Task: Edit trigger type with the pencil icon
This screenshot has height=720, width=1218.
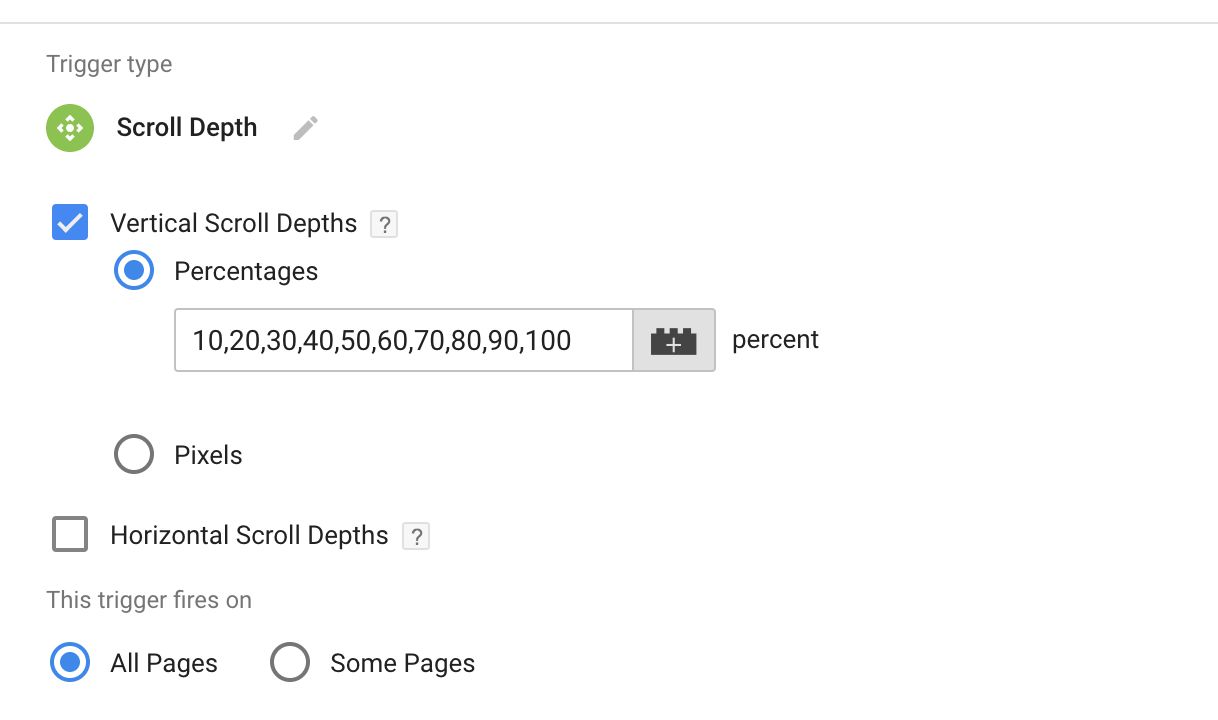Action: (306, 128)
